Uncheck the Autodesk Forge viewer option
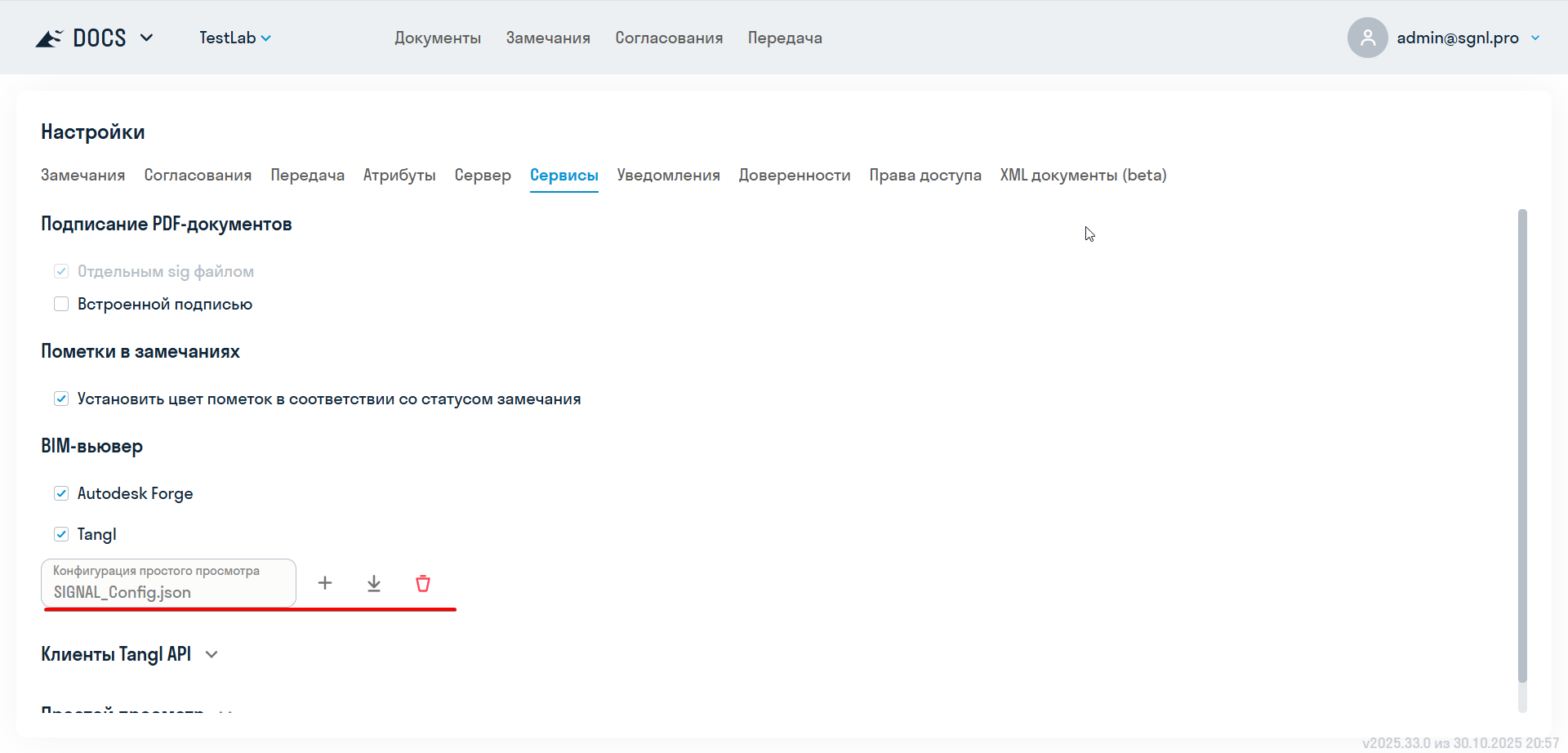Viewport: 1568px width, 753px height. (60, 492)
